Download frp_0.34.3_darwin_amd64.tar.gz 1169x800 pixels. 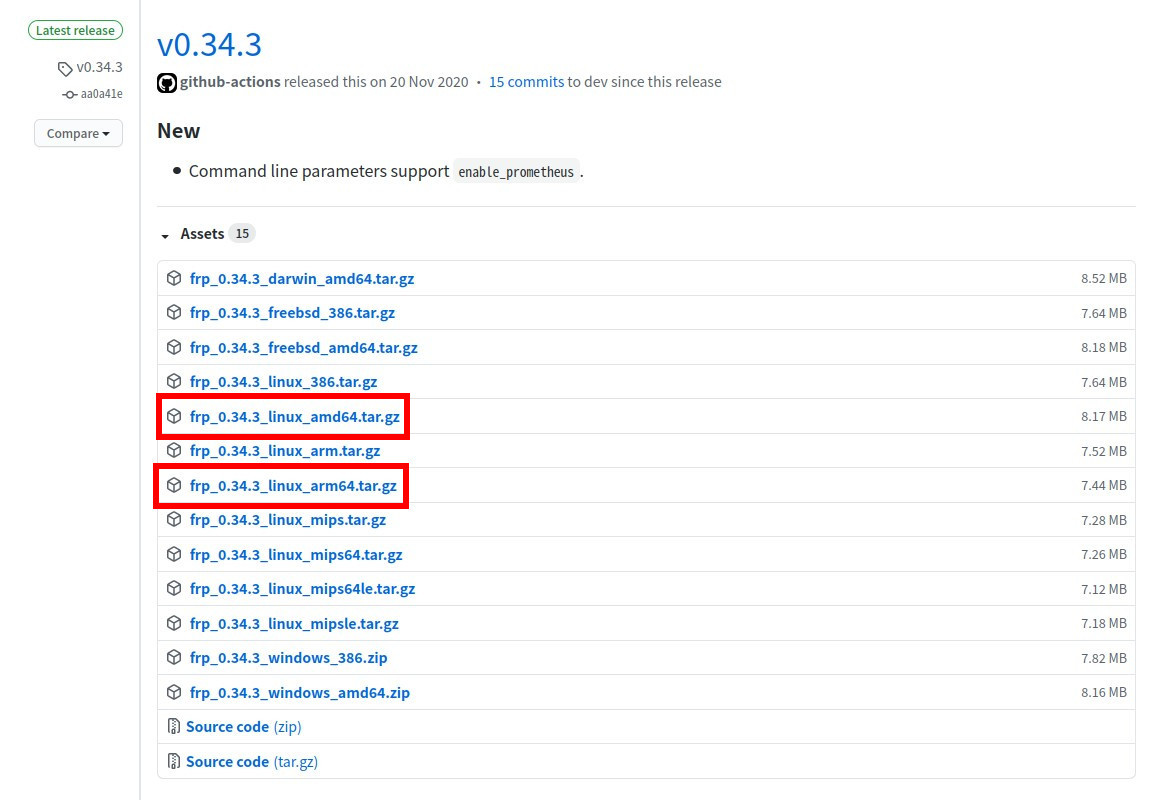pos(302,278)
